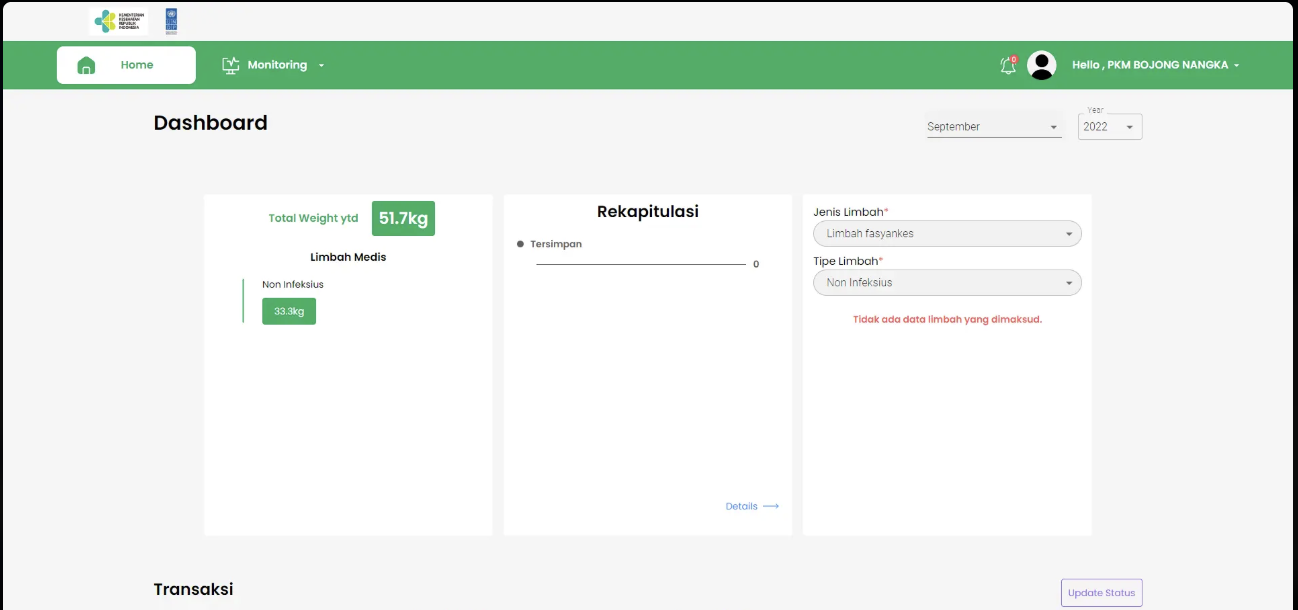This screenshot has width=1298, height=610.
Task: Click the user profile avatar
Action: tap(1041, 65)
